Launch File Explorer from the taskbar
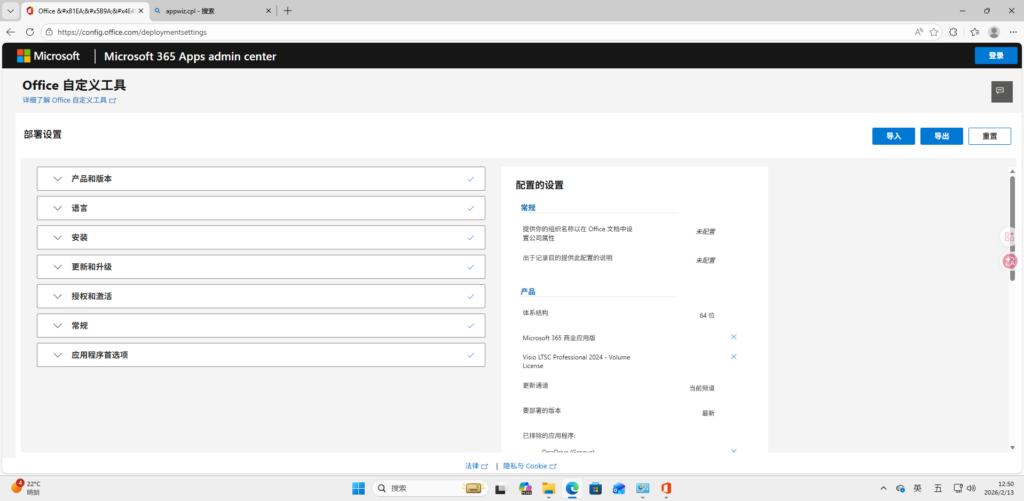This screenshot has width=1024, height=501. point(548,488)
